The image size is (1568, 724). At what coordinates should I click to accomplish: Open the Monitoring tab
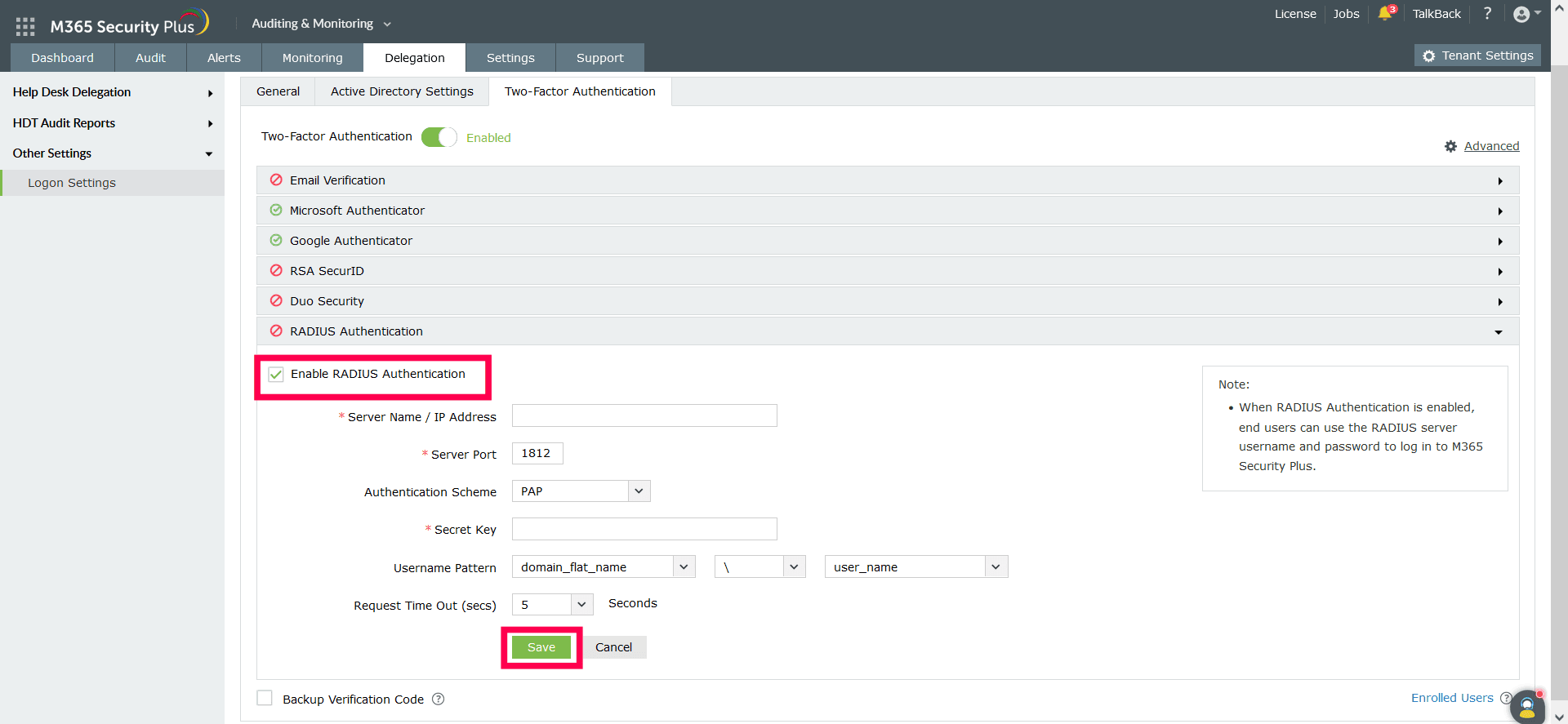click(x=312, y=58)
